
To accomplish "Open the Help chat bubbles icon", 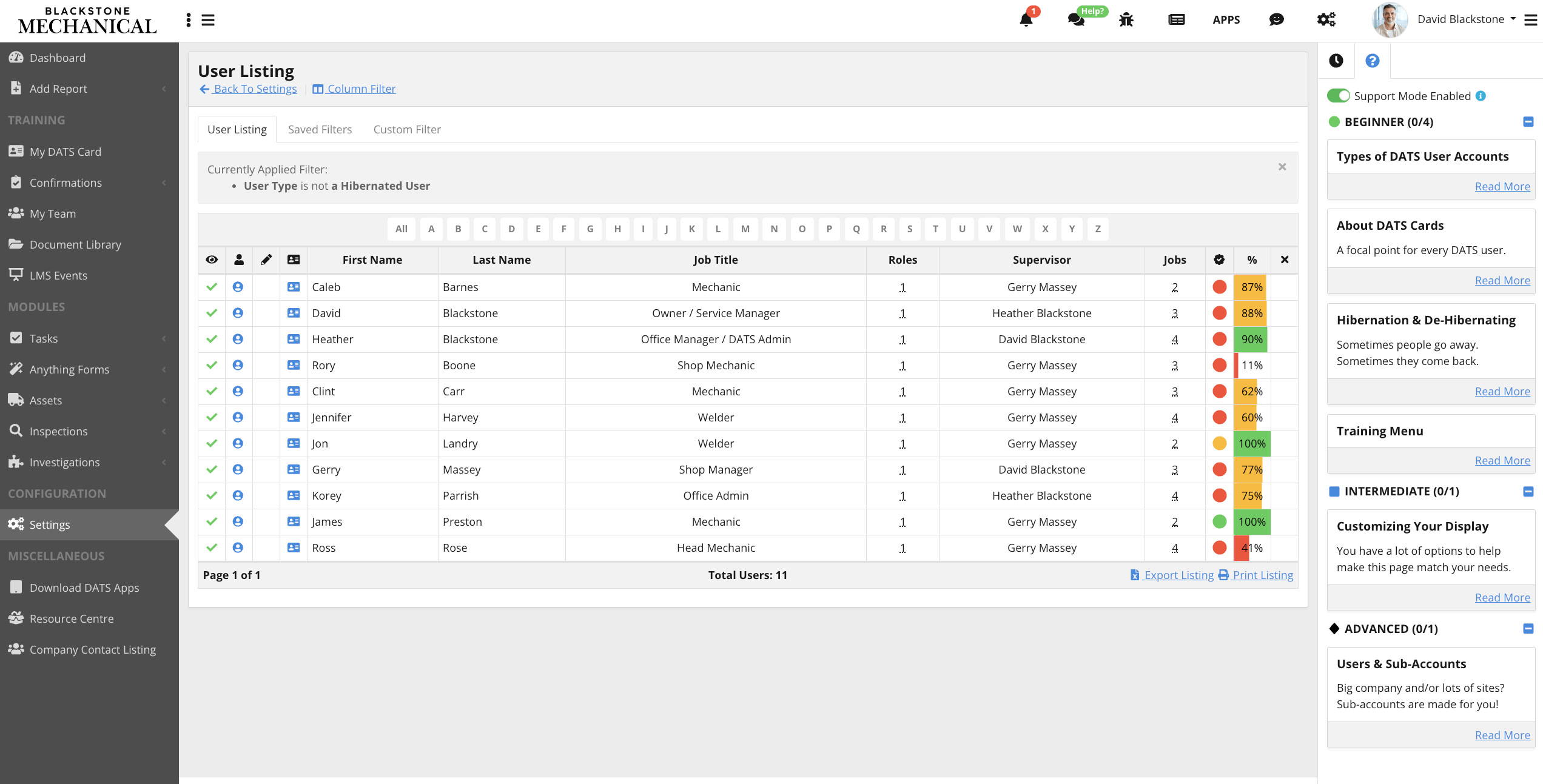I will coord(1076,19).
